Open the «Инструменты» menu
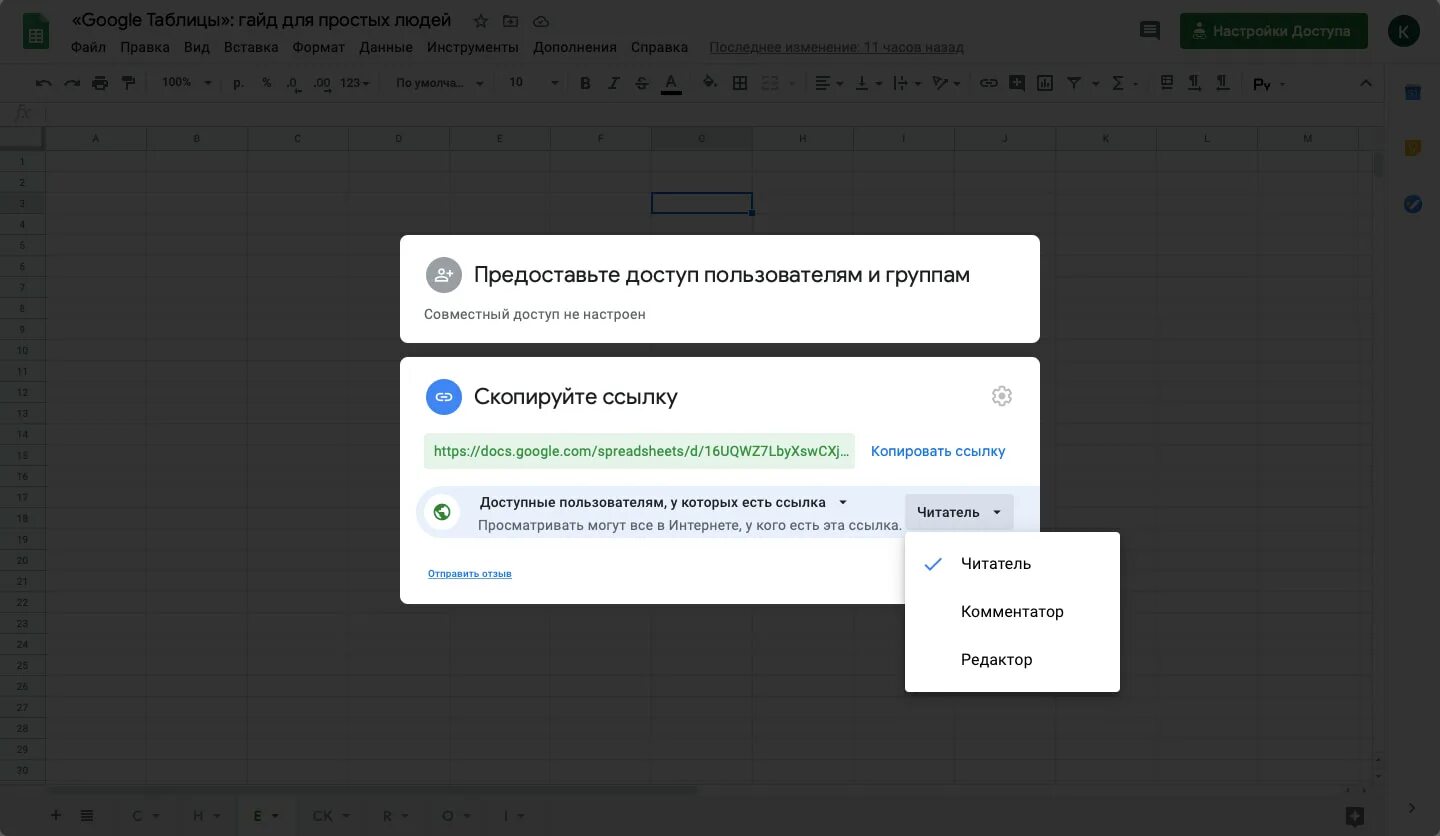1440x836 pixels. [x=473, y=47]
